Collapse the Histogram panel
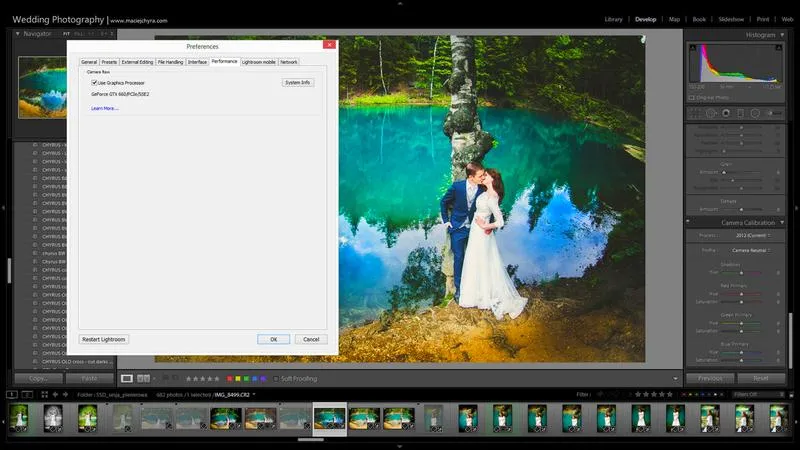Image resolution: width=800 pixels, height=450 pixels. 782,35
